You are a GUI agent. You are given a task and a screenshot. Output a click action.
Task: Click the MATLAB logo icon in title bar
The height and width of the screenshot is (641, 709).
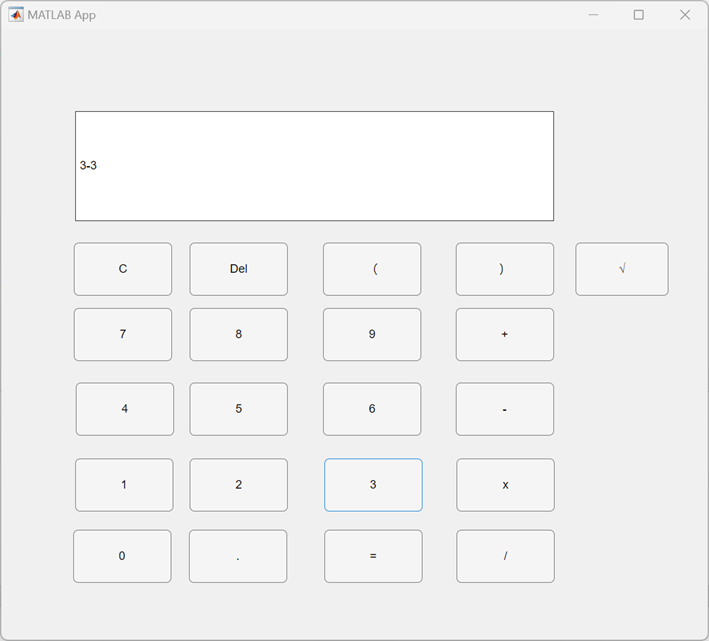(x=16, y=15)
